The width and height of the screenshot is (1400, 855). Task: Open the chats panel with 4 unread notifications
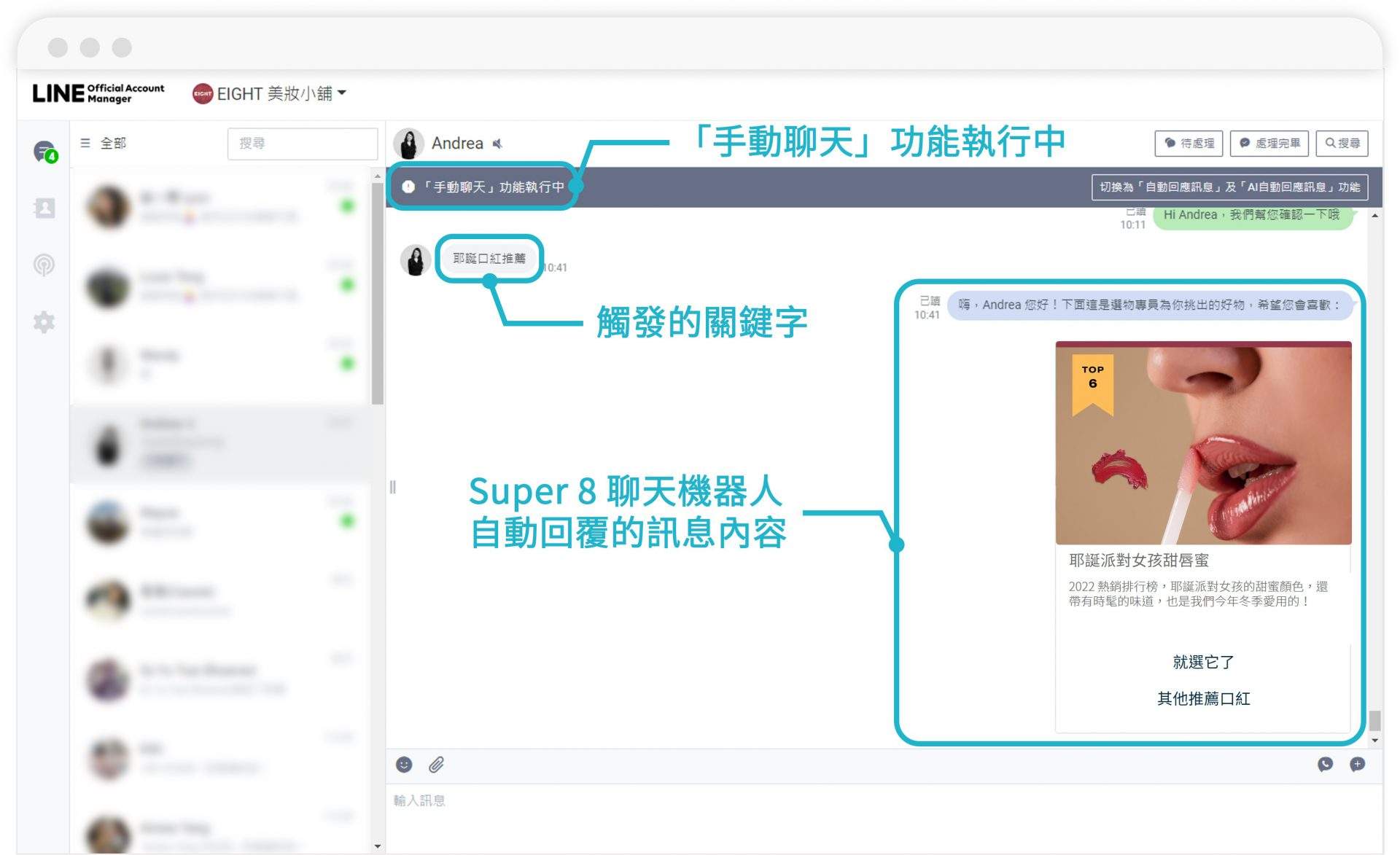[44, 149]
